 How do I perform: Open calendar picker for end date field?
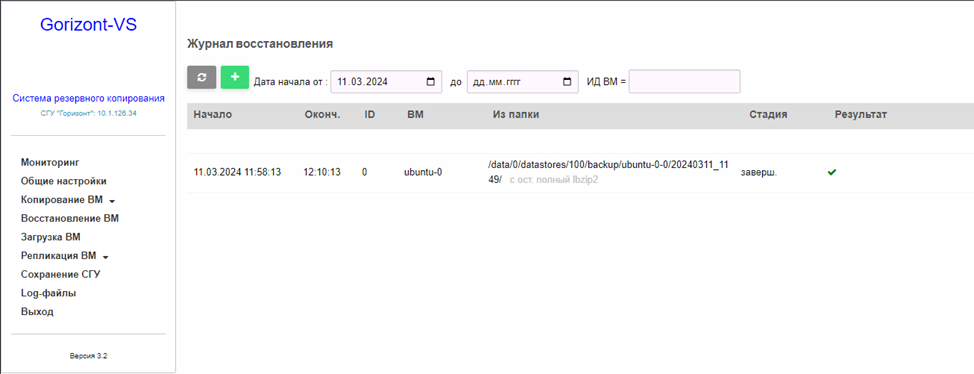coord(567,81)
